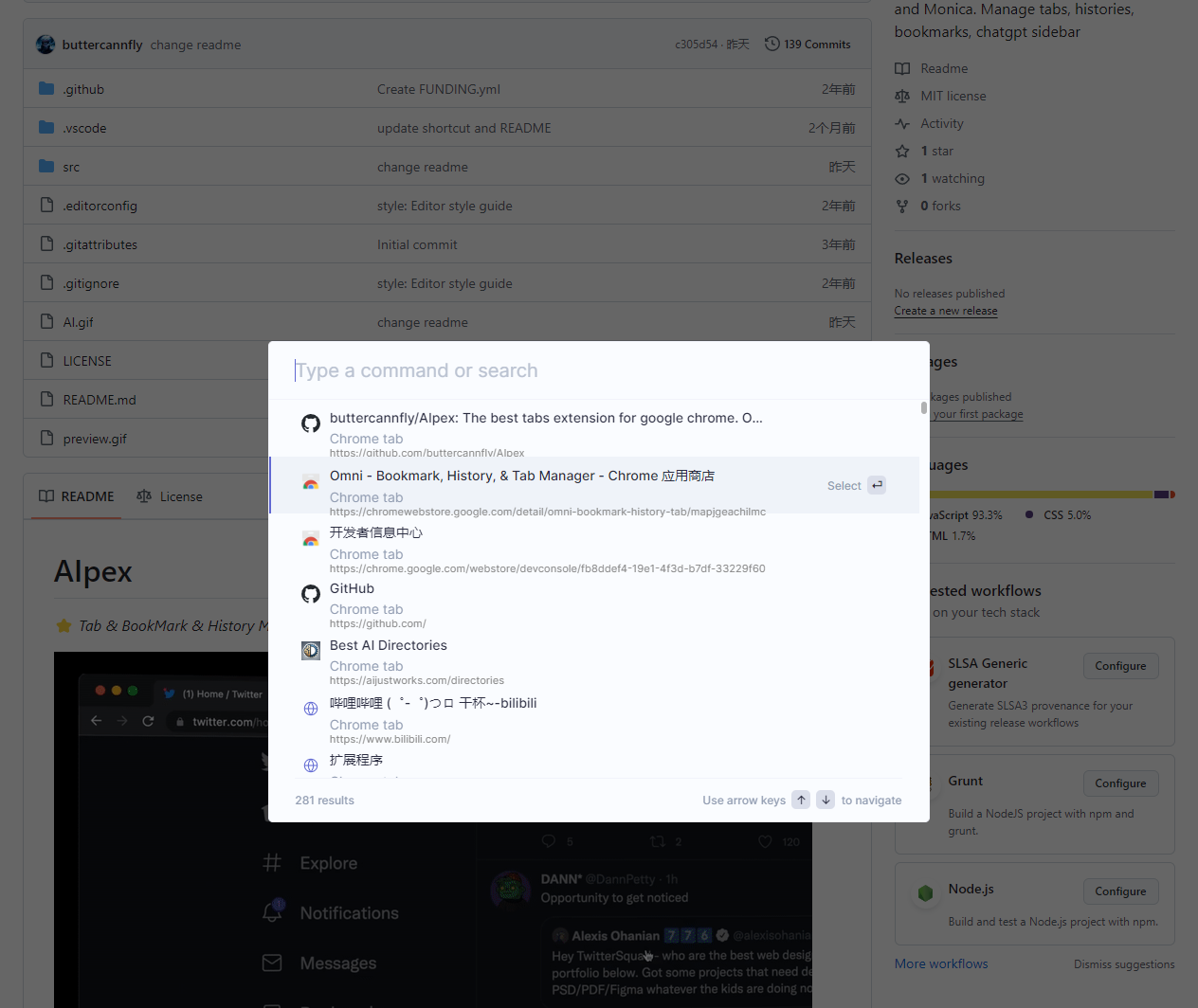The width and height of the screenshot is (1198, 1008).
Task: Select the Best AI Directories result
Action: pos(594,662)
